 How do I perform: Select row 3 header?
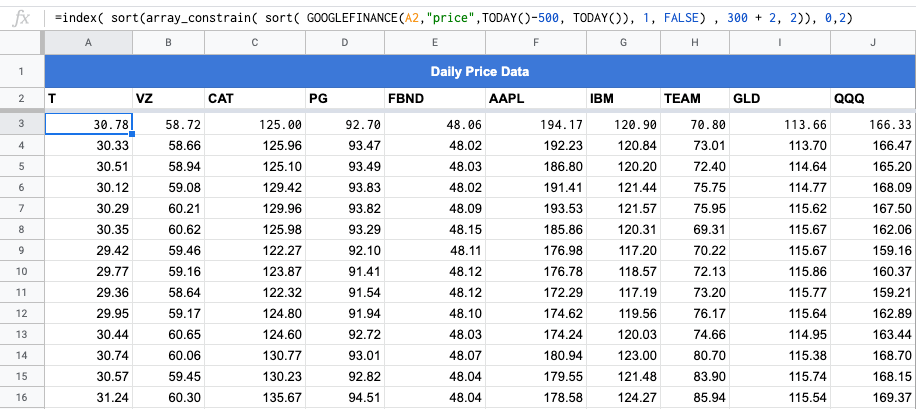pos(22,124)
